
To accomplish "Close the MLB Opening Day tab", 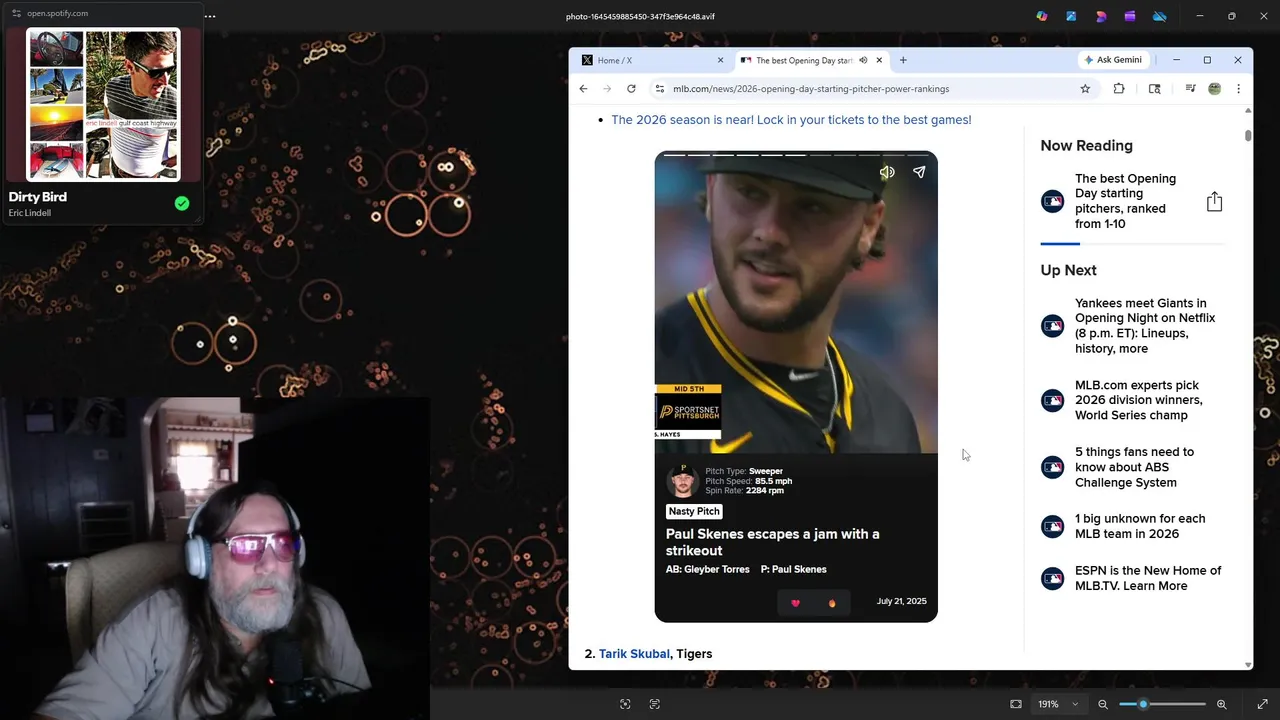I will [x=879, y=60].
